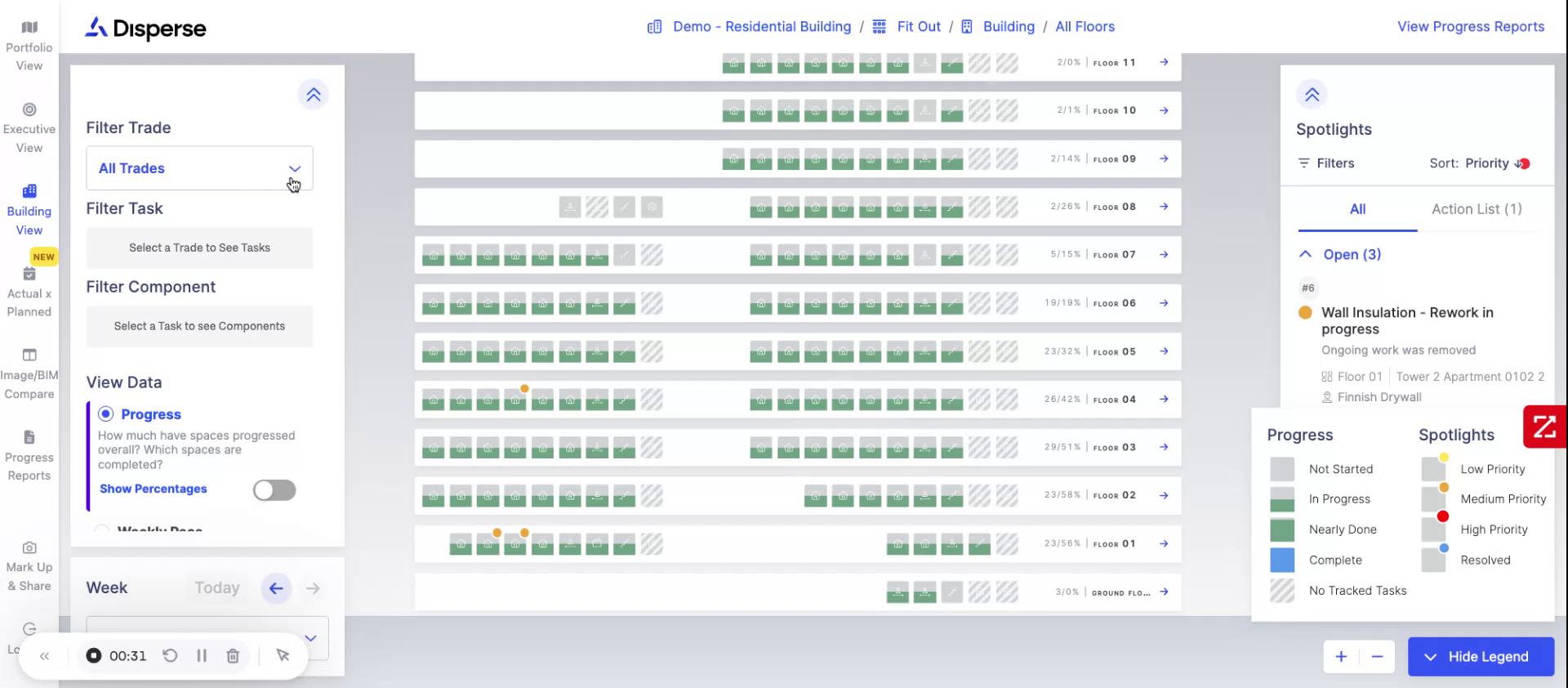Image resolution: width=1568 pixels, height=688 pixels.
Task: Collapse the filter panel chevron
Action: point(314,95)
